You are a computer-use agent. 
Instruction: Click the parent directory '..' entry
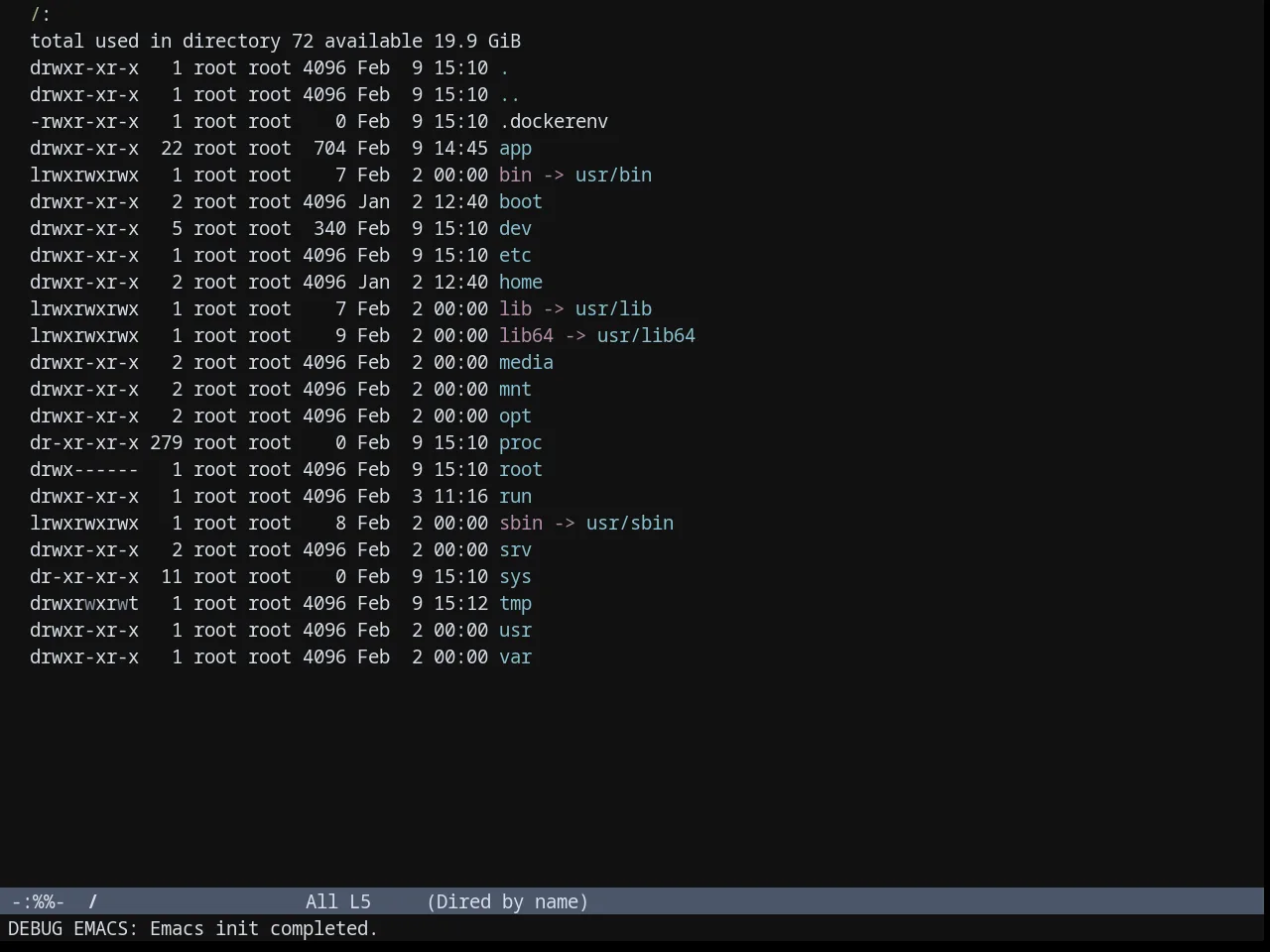tap(510, 95)
